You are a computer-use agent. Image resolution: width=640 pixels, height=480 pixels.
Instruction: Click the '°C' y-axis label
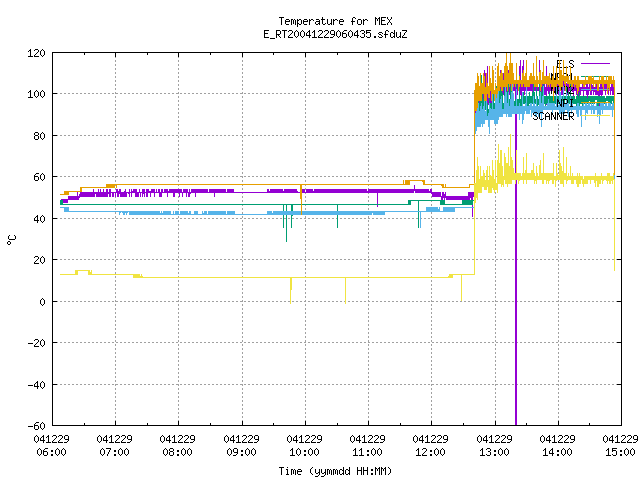12,240
